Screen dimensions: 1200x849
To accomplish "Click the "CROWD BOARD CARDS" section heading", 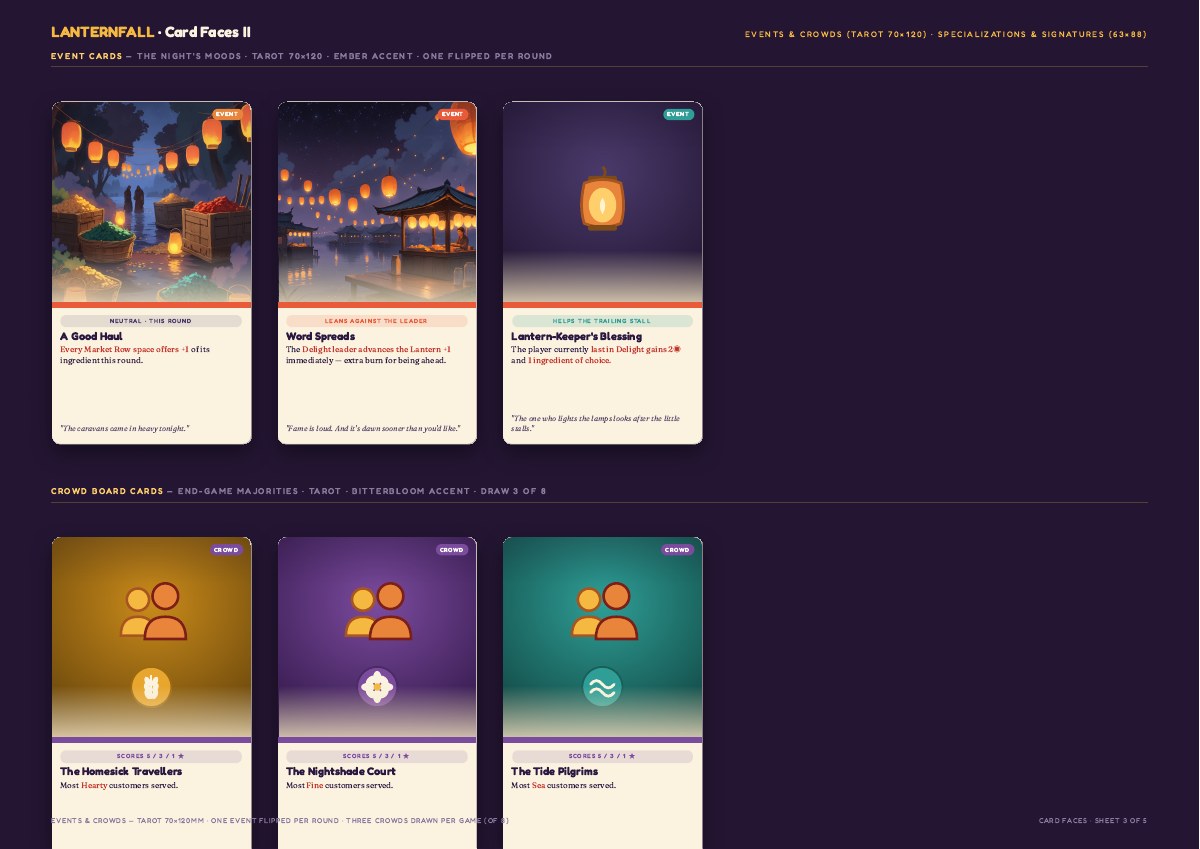I will (107, 491).
